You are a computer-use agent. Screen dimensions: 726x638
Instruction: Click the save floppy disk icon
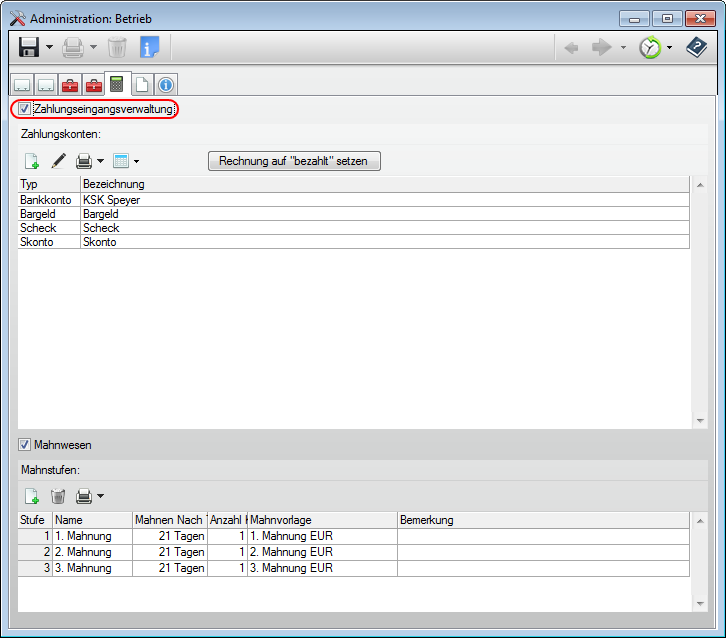tap(29, 47)
